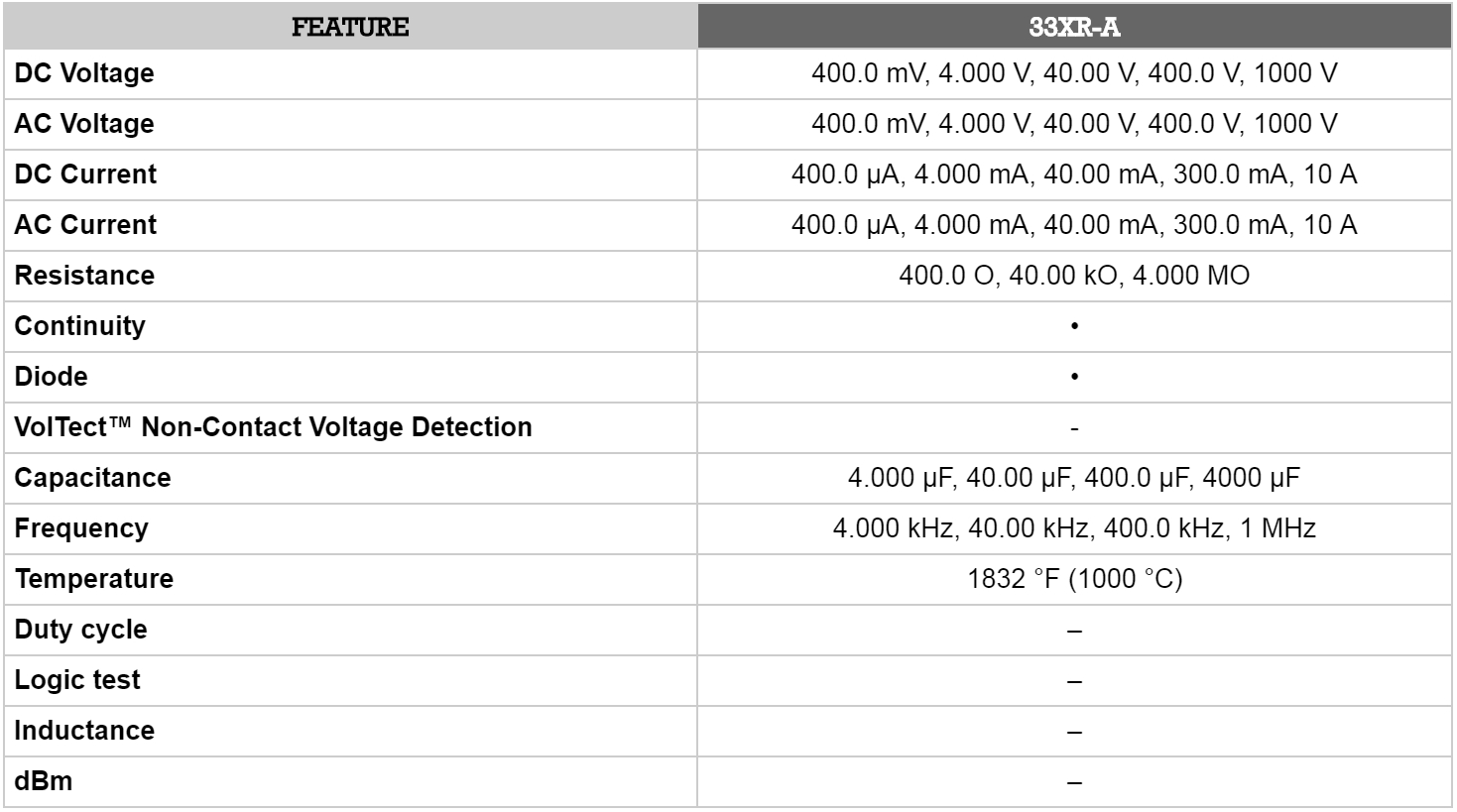Click the FEATURE column header
The width and height of the screenshot is (1457, 812).
tap(349, 27)
